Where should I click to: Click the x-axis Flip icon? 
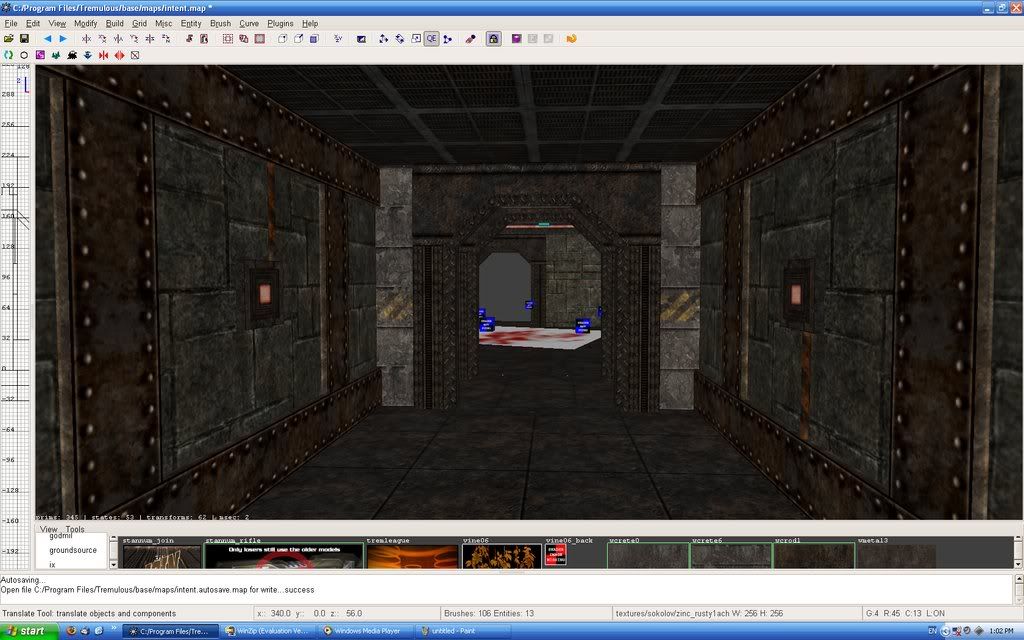[86, 39]
